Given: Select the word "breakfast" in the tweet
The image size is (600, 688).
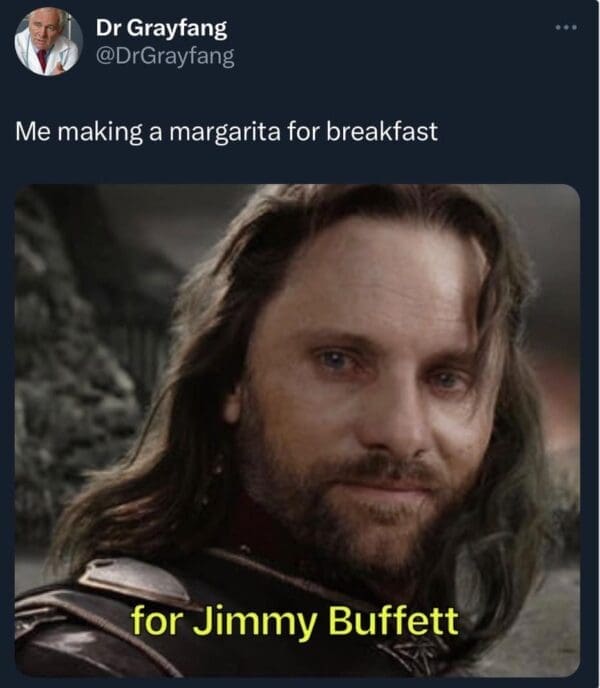Looking at the screenshot, I should (382, 131).
